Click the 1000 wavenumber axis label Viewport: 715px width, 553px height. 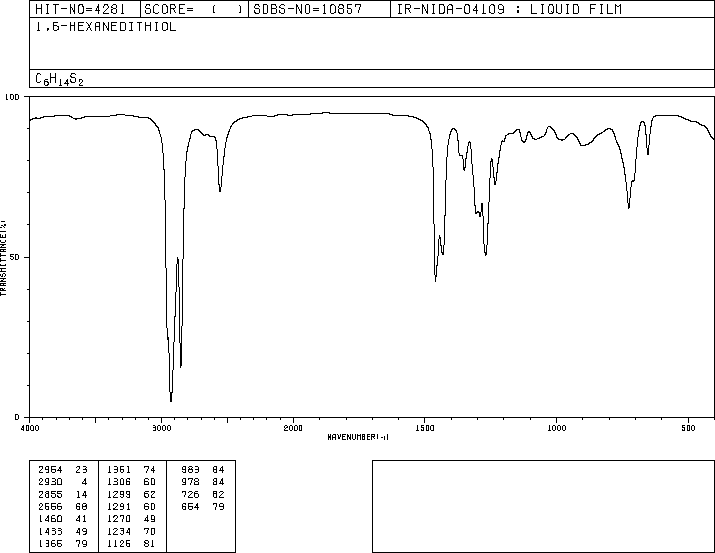tap(556, 428)
